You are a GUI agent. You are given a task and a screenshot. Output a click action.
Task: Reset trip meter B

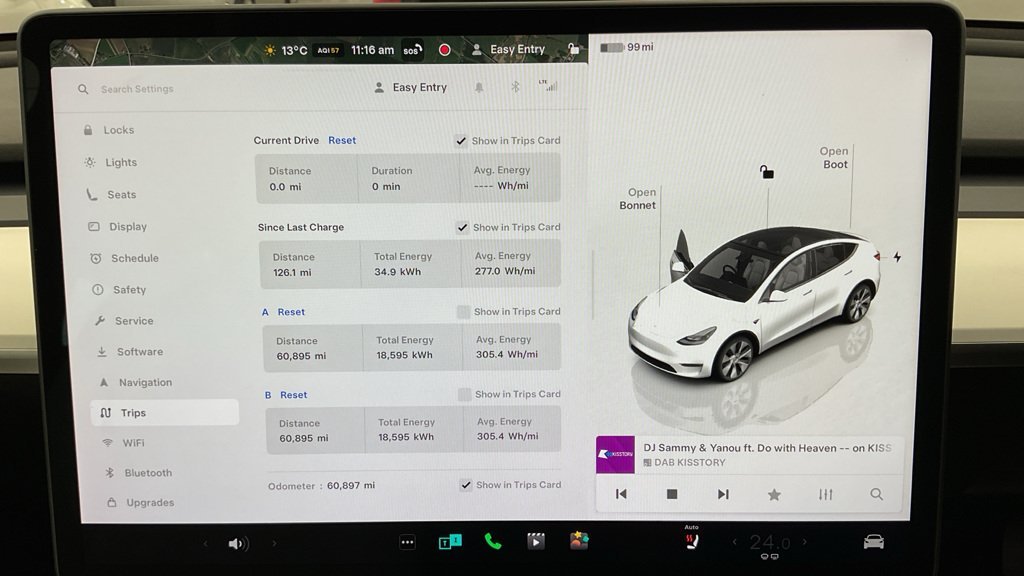click(294, 395)
